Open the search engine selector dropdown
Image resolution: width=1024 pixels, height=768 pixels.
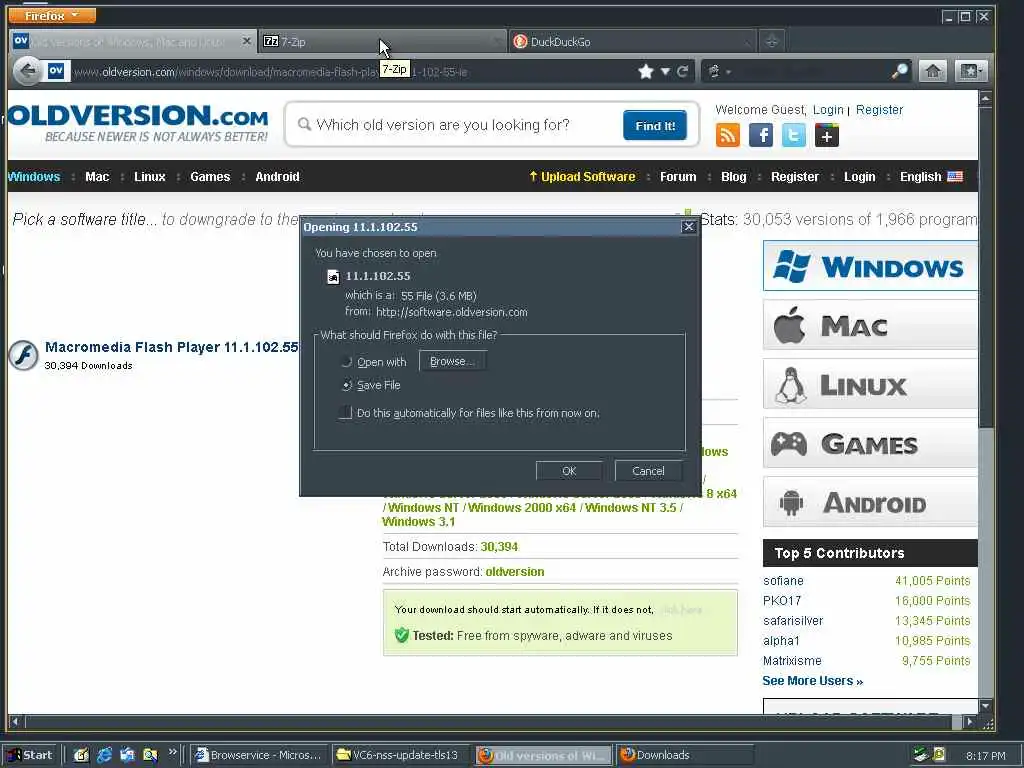(x=718, y=71)
